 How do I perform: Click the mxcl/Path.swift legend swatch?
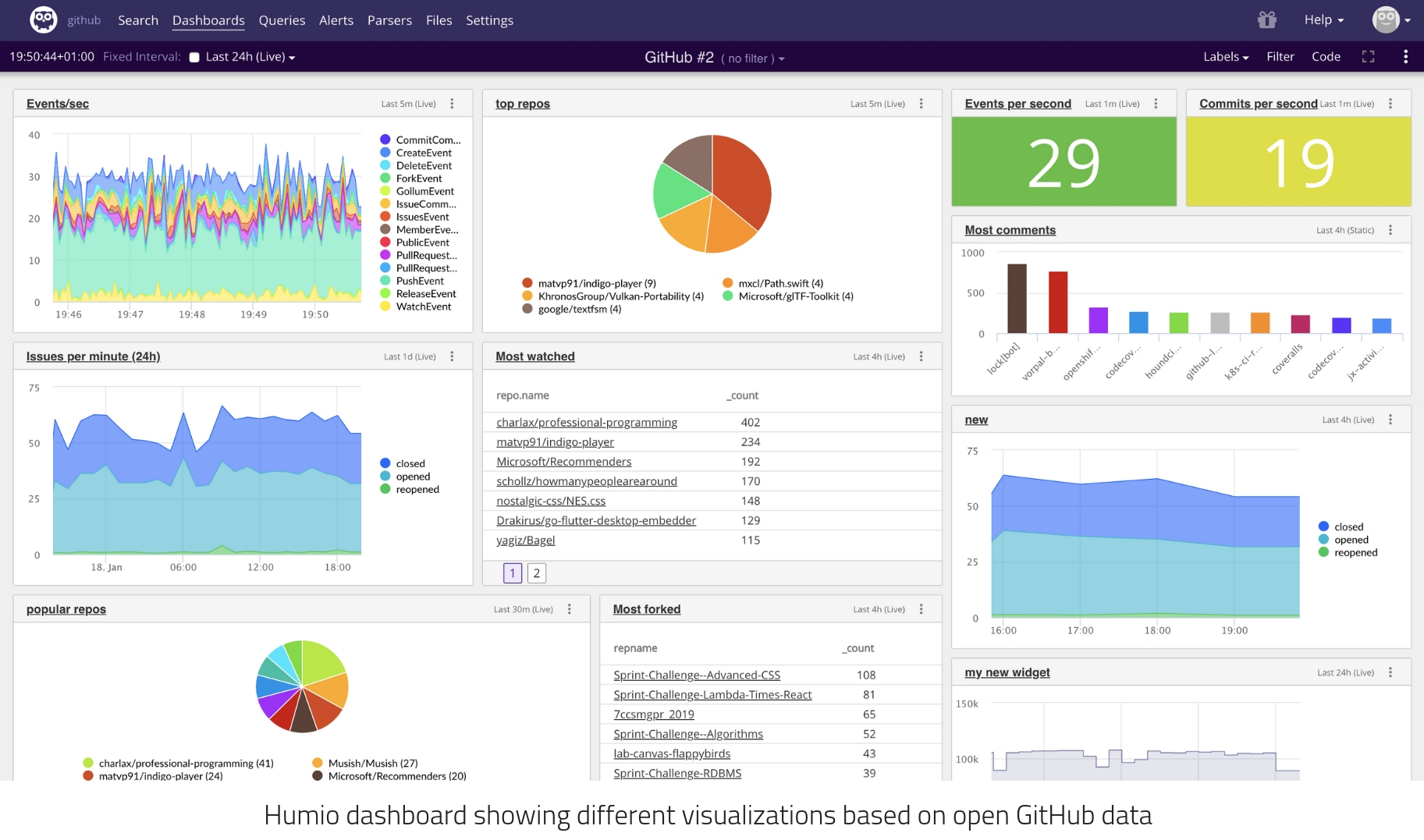pos(727,283)
